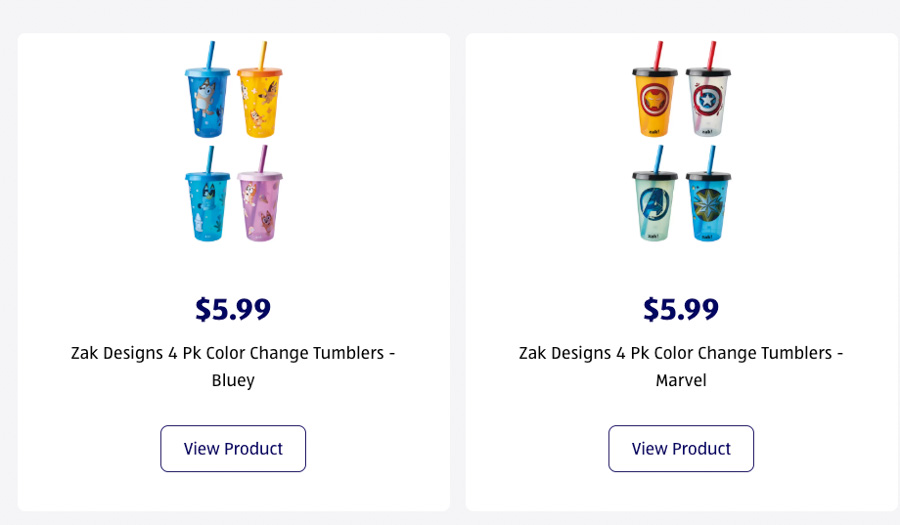Select the Captain America shield tumbler image
Screen dimensions: 900x525
[708, 103]
